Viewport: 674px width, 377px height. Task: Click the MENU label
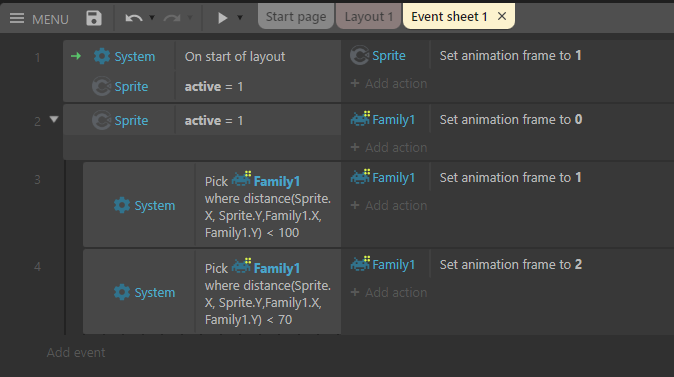tap(50, 19)
